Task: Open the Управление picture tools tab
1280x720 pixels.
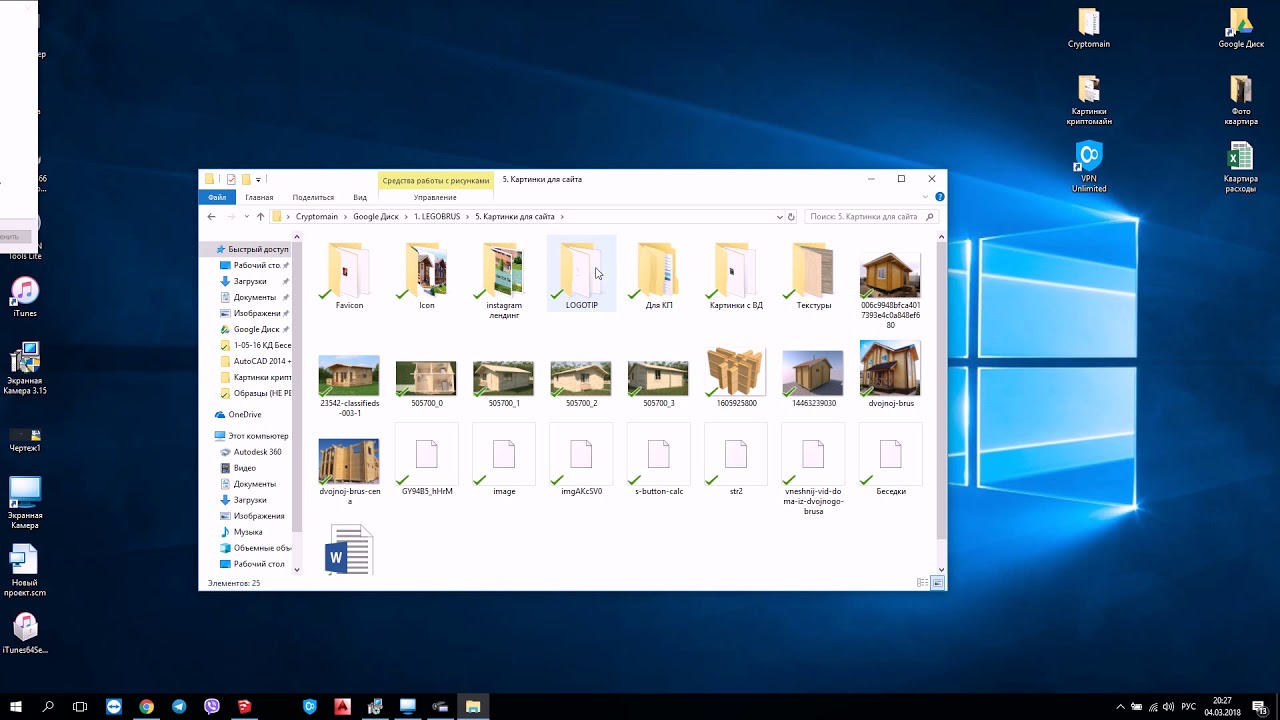Action: tap(435, 197)
